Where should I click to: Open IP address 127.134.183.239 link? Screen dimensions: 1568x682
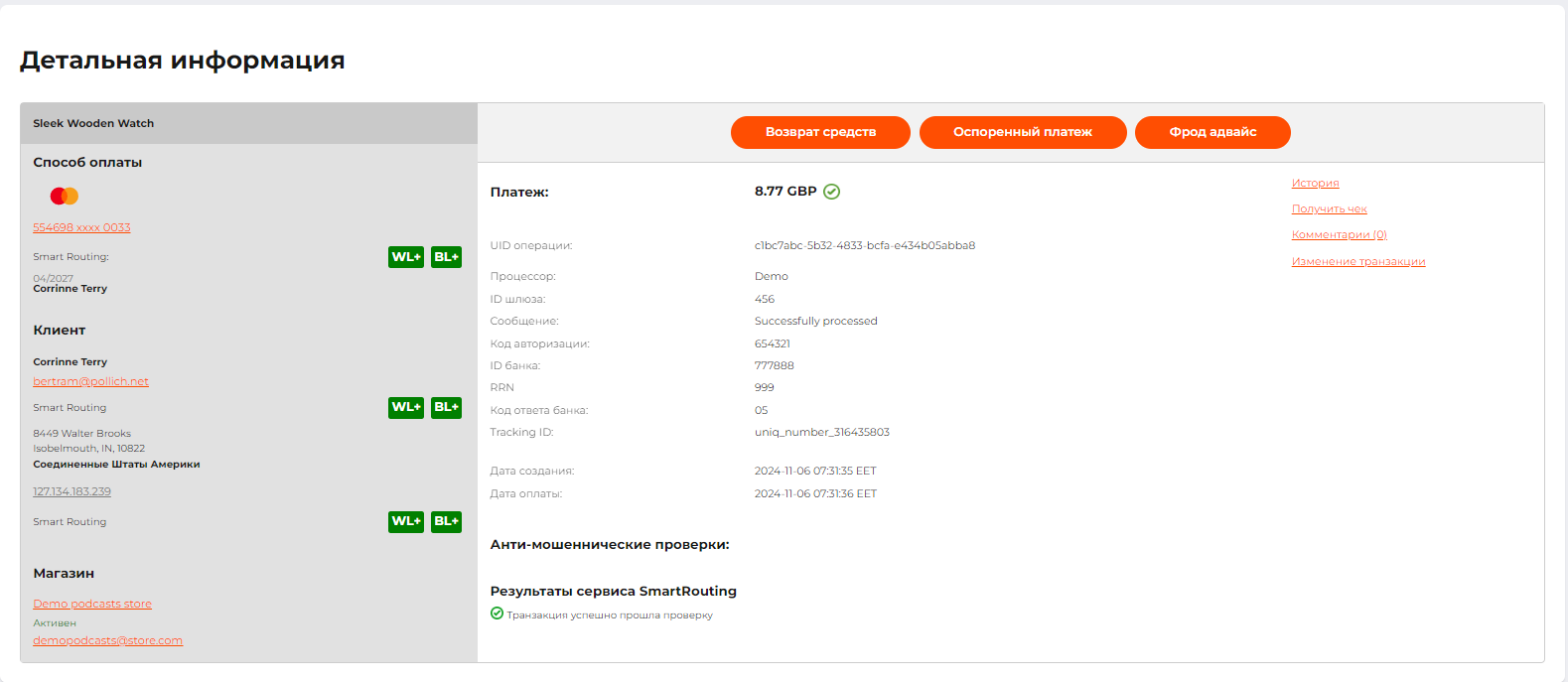click(71, 491)
